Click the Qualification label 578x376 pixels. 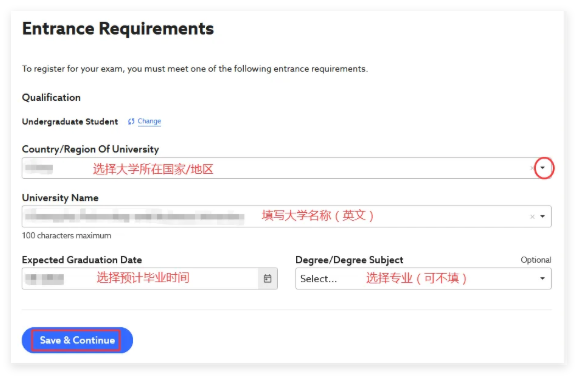[x=51, y=98]
